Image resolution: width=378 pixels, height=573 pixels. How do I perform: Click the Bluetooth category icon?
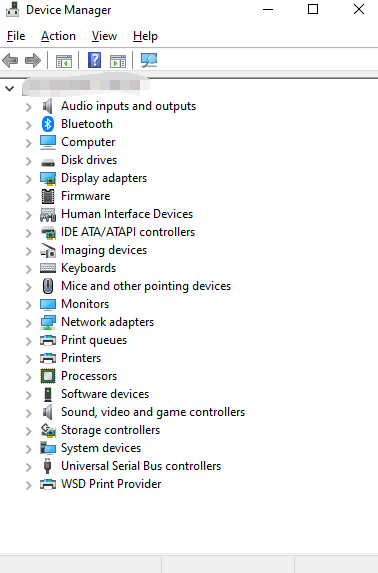(48, 124)
